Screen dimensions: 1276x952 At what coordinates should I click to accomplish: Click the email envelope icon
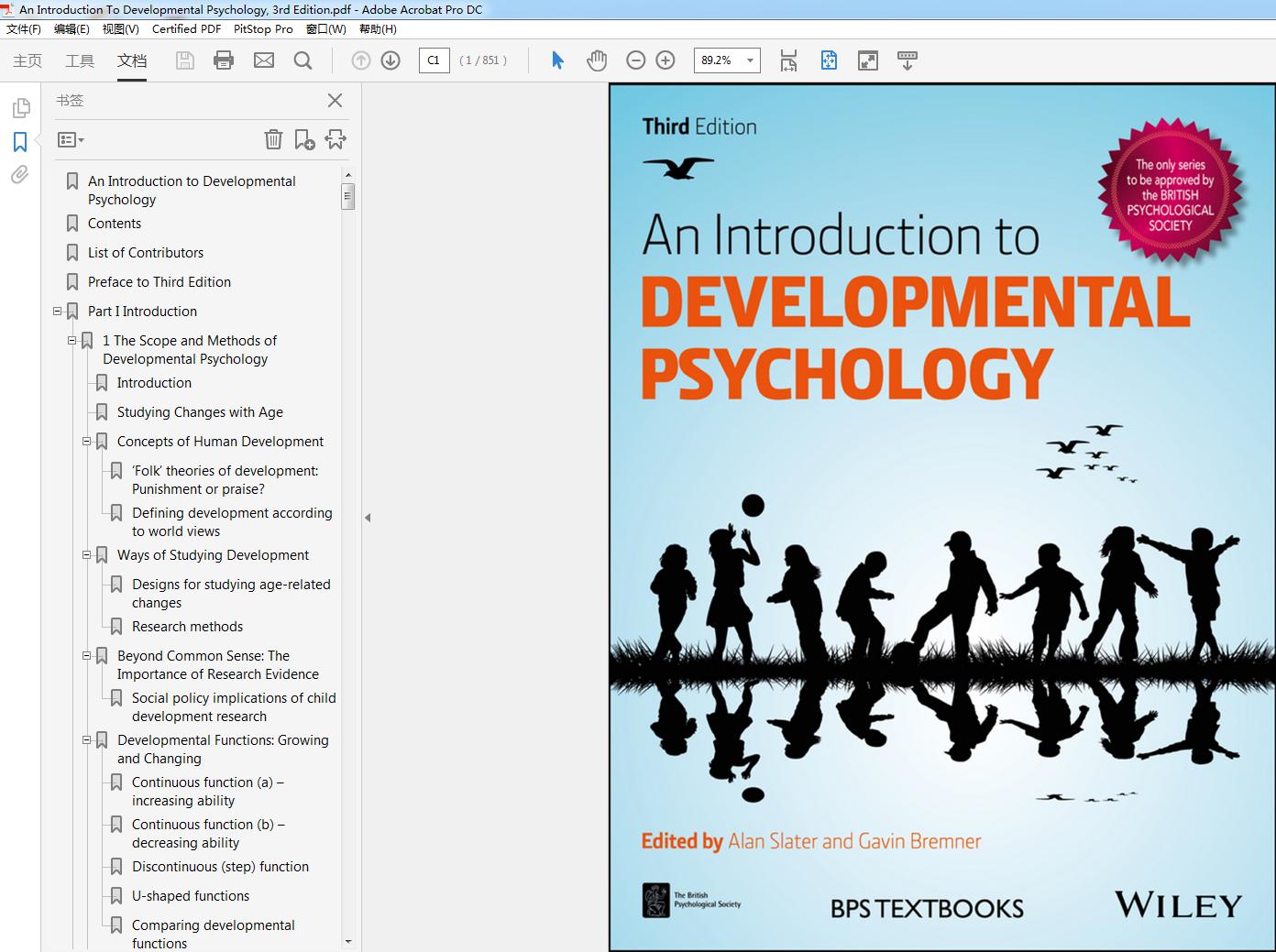[264, 60]
